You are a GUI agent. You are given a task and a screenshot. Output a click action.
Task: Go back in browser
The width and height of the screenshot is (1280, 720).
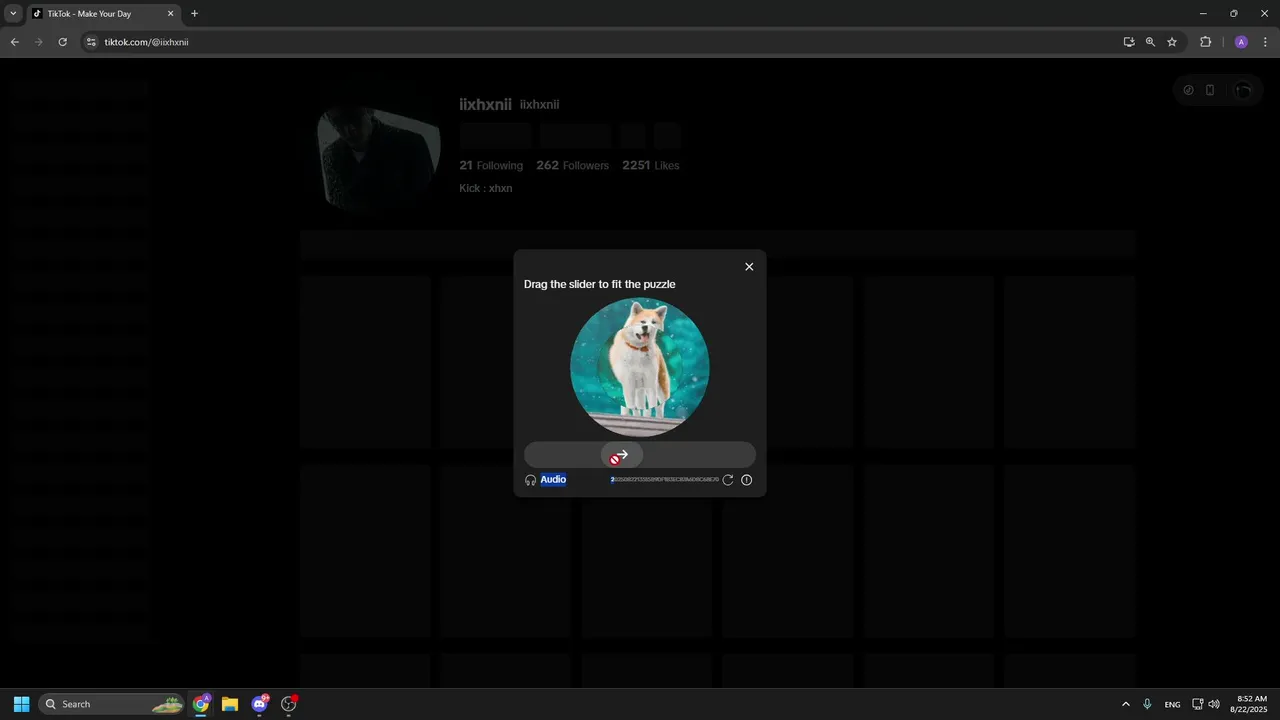pyautogui.click(x=15, y=42)
